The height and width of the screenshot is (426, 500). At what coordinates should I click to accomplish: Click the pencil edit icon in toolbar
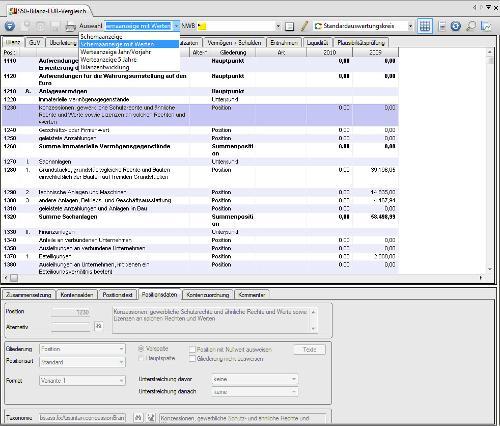click(x=304, y=26)
